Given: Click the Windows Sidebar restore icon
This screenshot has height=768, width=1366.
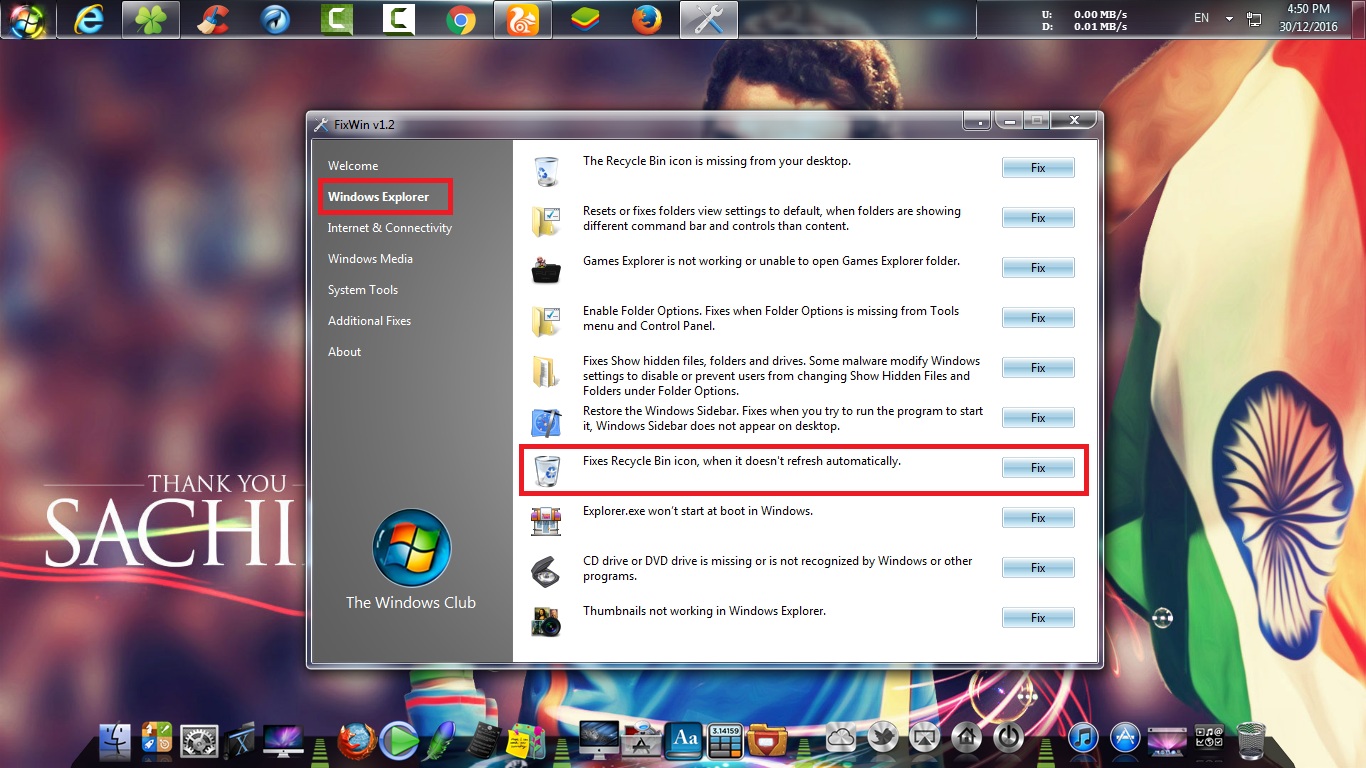Looking at the screenshot, I should (x=546, y=421).
